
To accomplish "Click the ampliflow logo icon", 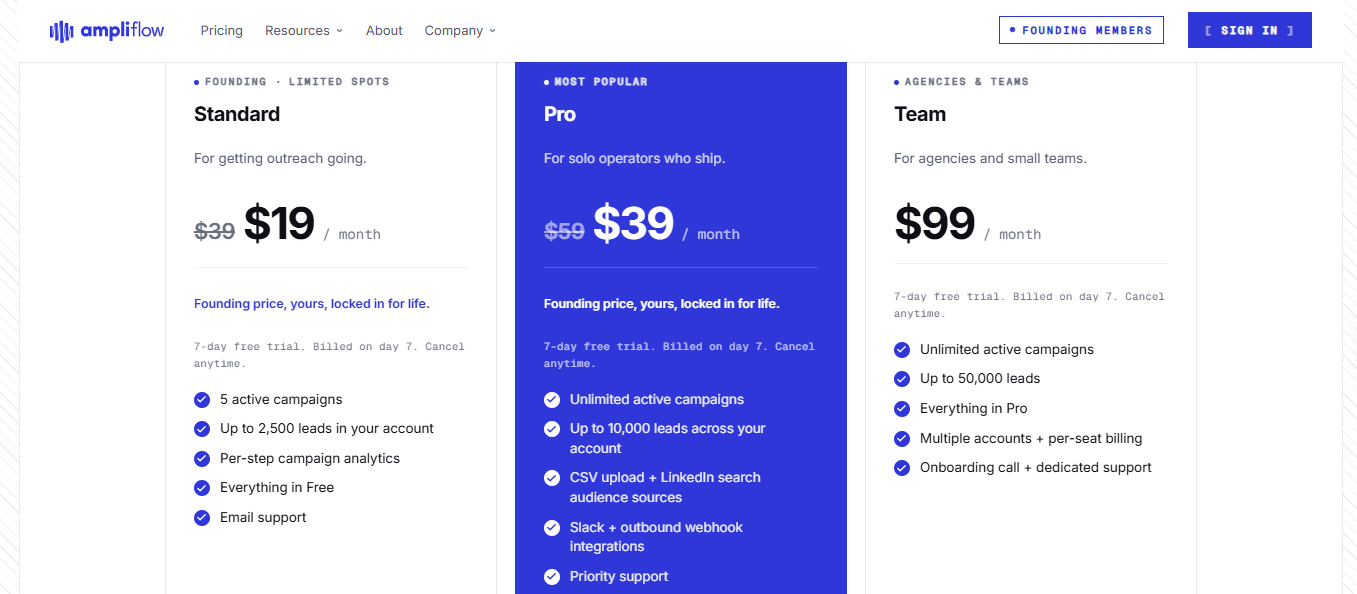I will [62, 31].
